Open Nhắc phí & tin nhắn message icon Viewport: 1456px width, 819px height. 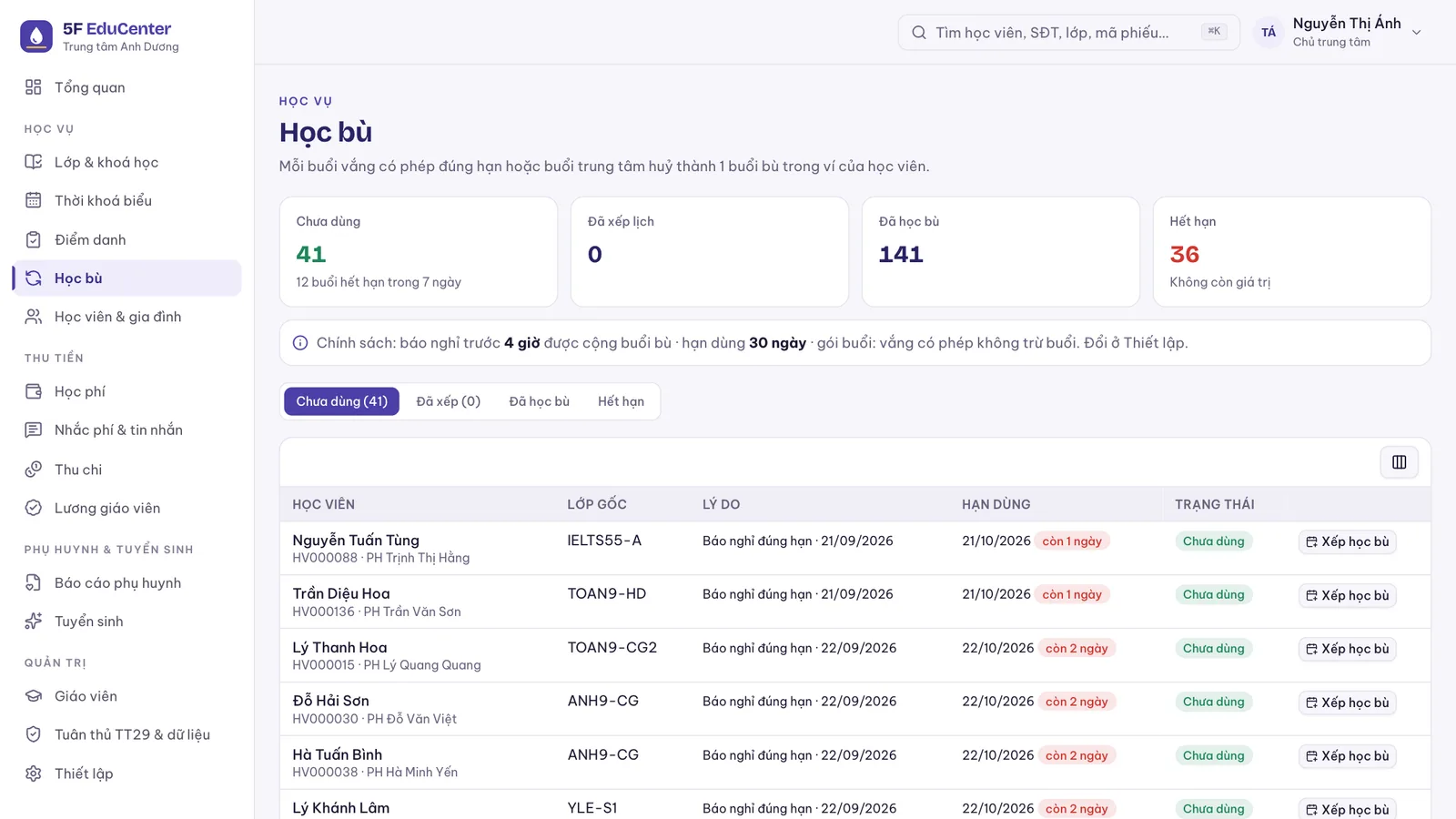point(34,430)
